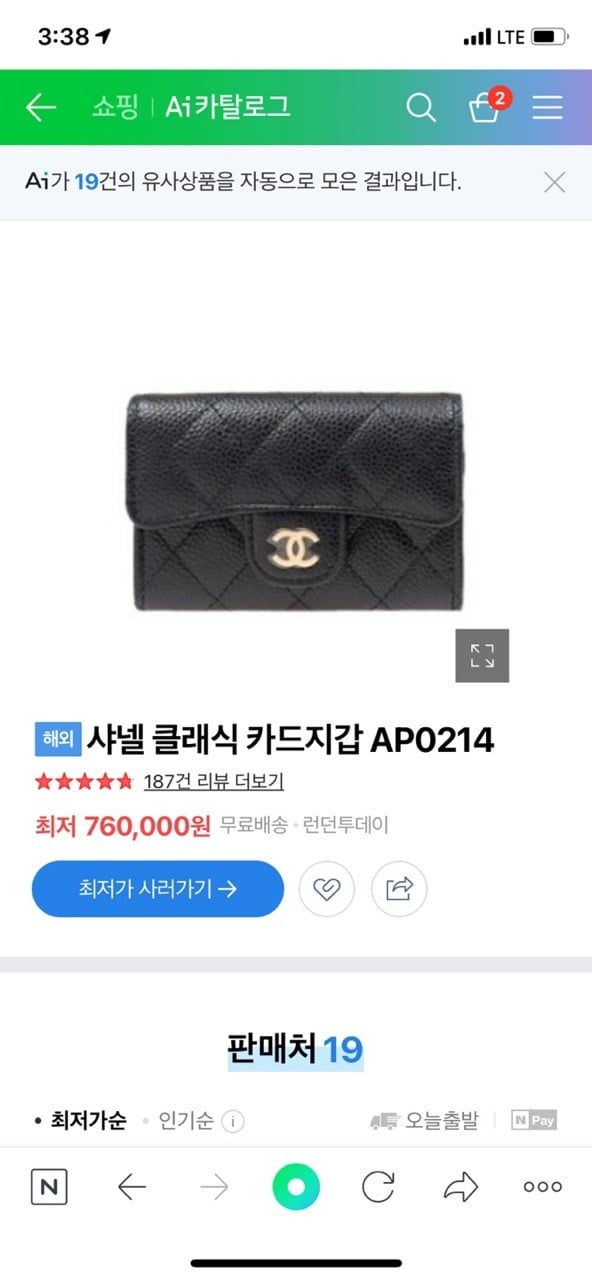Expand product image to fullscreen
The width and height of the screenshot is (592, 1280).
(x=482, y=656)
